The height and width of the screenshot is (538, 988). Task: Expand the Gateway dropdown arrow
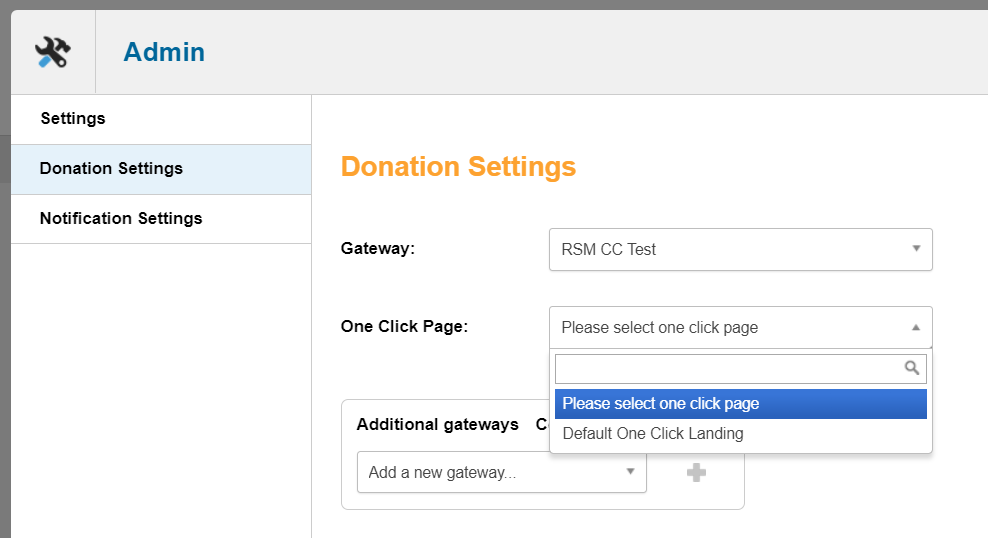tap(916, 249)
